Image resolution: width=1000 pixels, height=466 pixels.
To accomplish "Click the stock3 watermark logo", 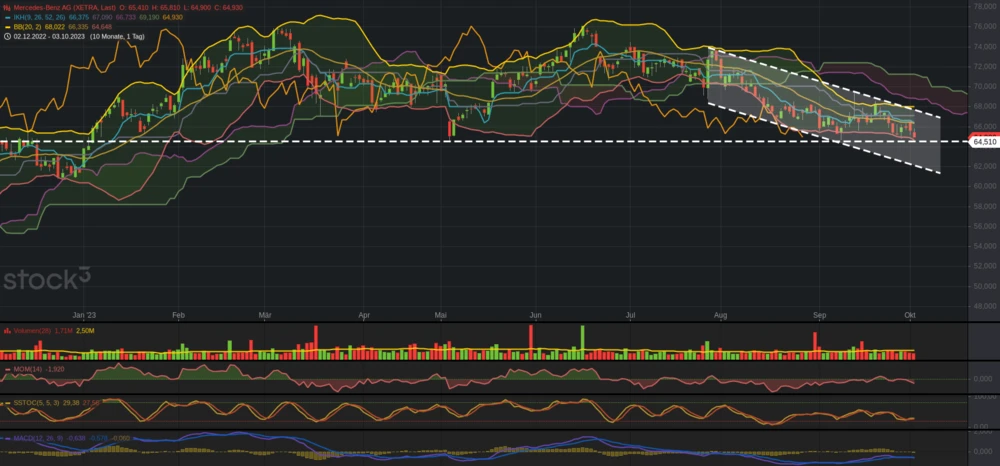I will click(46, 278).
